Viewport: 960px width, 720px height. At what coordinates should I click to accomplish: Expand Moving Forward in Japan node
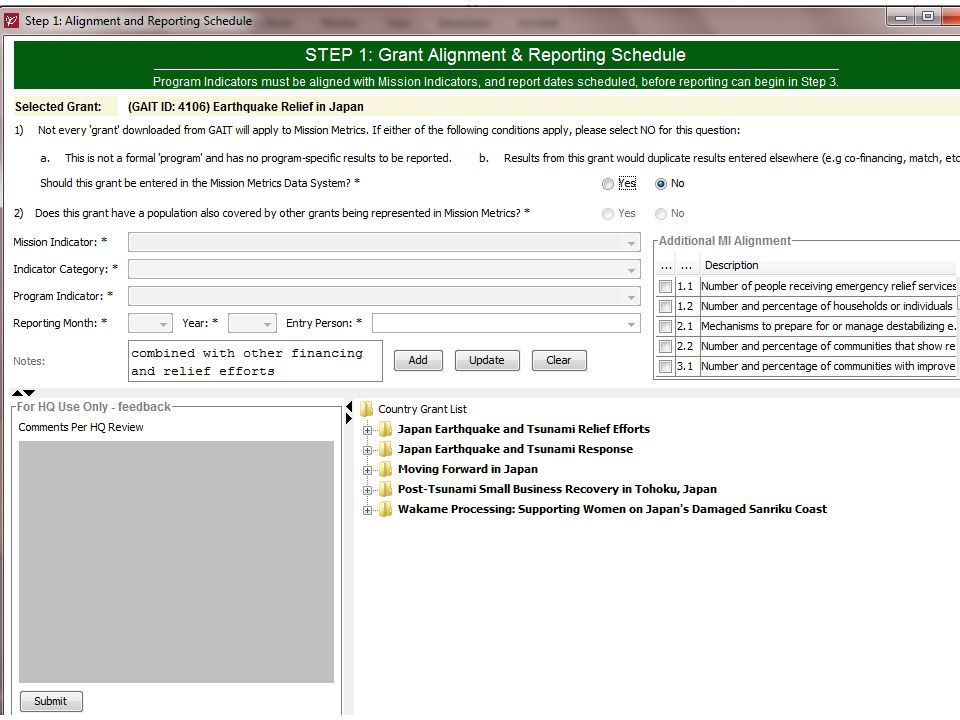pyautogui.click(x=367, y=471)
